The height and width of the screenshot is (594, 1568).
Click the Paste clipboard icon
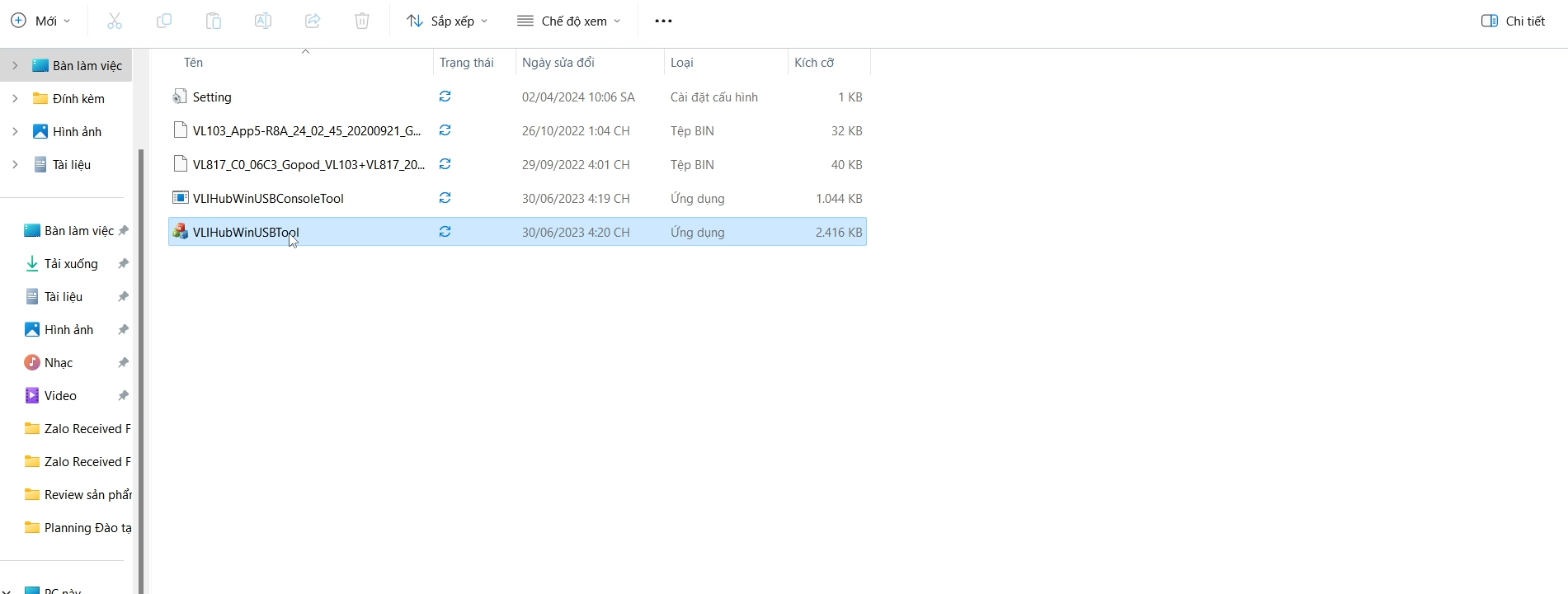pyautogui.click(x=214, y=21)
